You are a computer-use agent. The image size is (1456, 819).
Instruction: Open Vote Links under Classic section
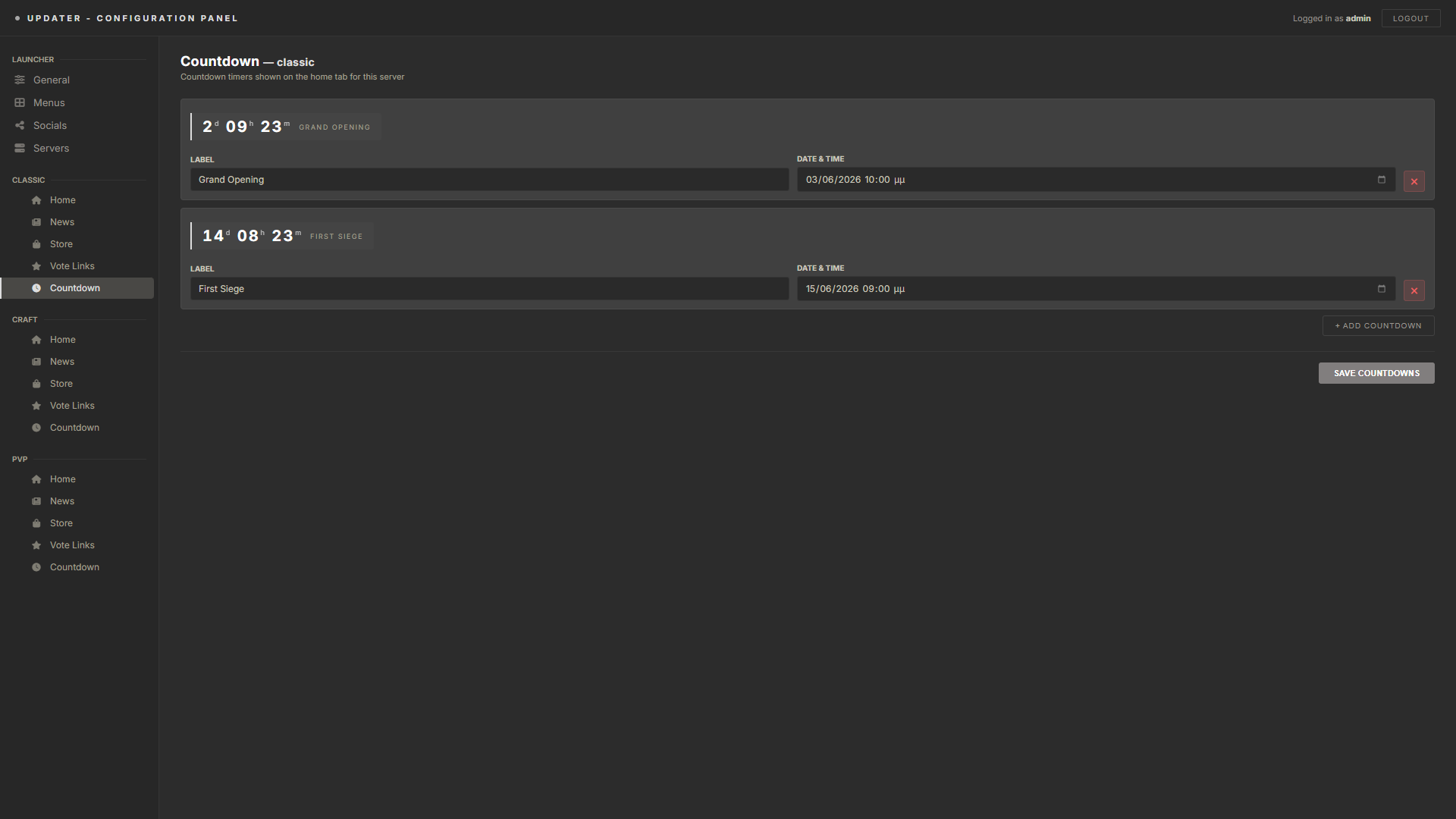coord(77,266)
